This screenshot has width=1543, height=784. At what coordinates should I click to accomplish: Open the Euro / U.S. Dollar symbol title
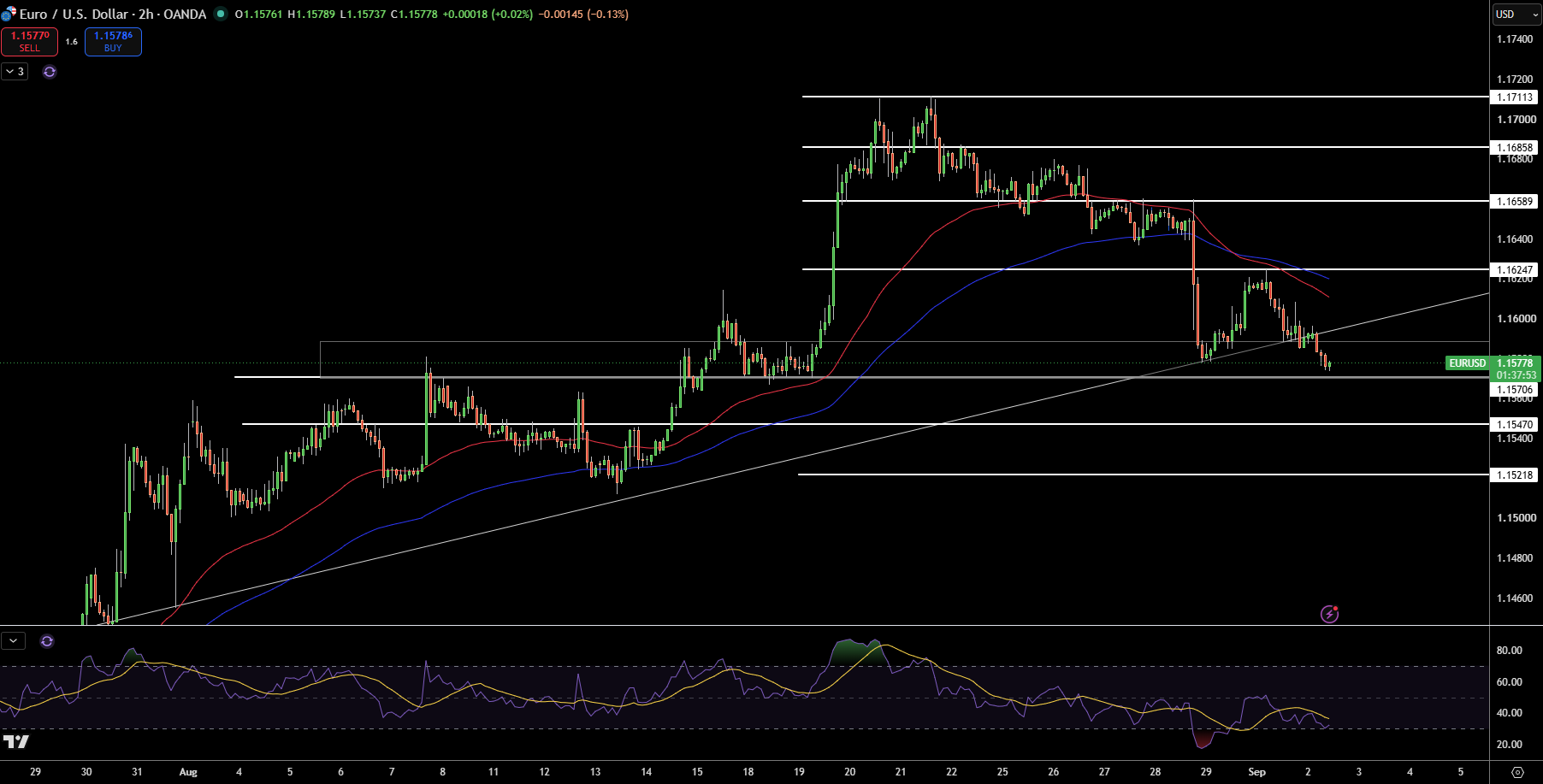[113, 15]
